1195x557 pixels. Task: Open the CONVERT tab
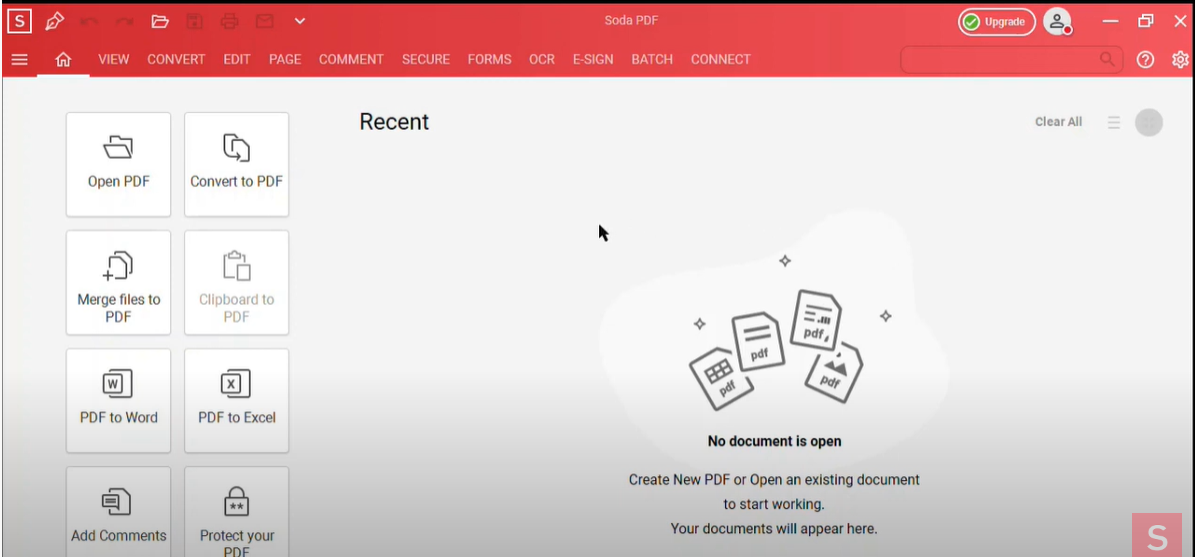click(x=176, y=59)
